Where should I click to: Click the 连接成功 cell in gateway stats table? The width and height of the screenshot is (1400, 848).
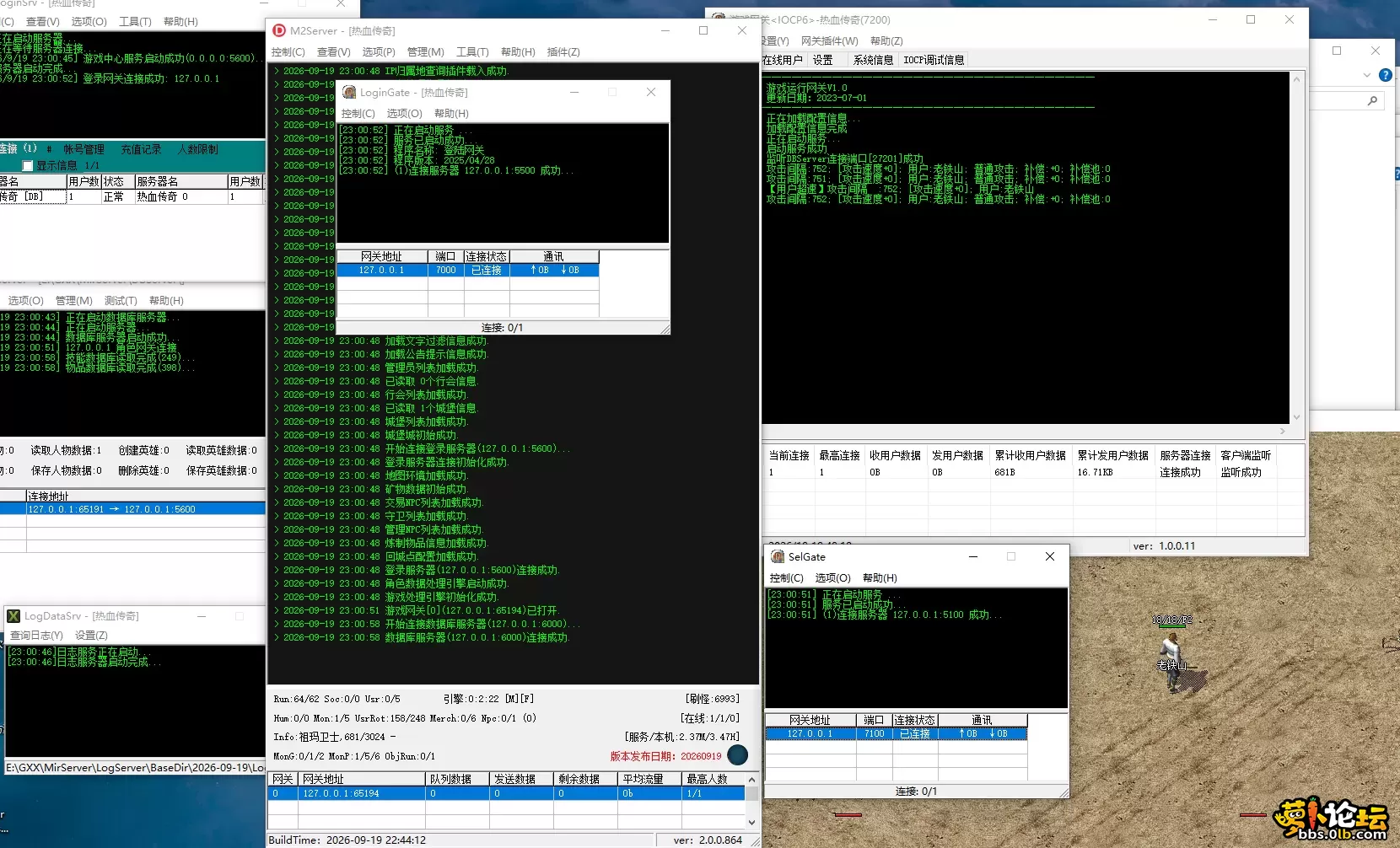(x=1179, y=472)
